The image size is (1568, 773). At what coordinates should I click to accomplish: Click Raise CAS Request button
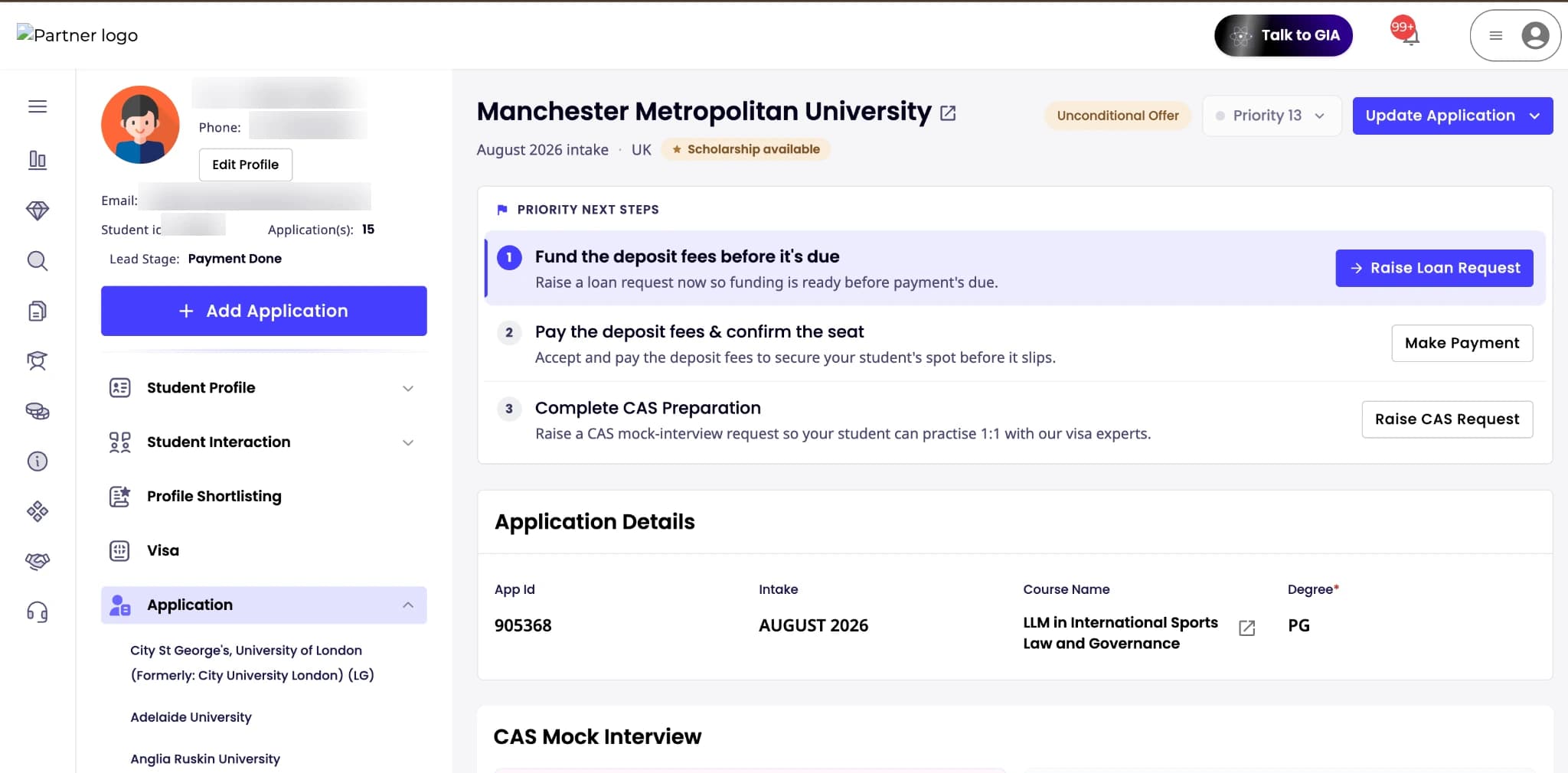[x=1447, y=419]
